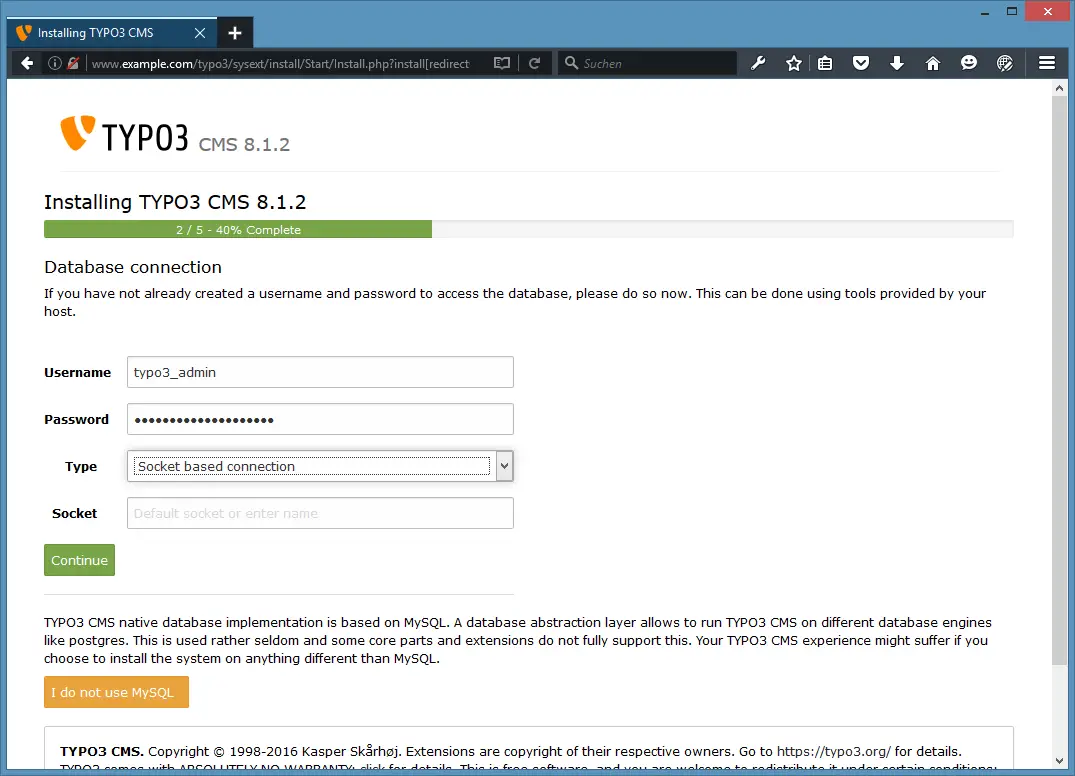Open site information (i) icon
This screenshot has width=1075, height=776.
click(x=55, y=64)
